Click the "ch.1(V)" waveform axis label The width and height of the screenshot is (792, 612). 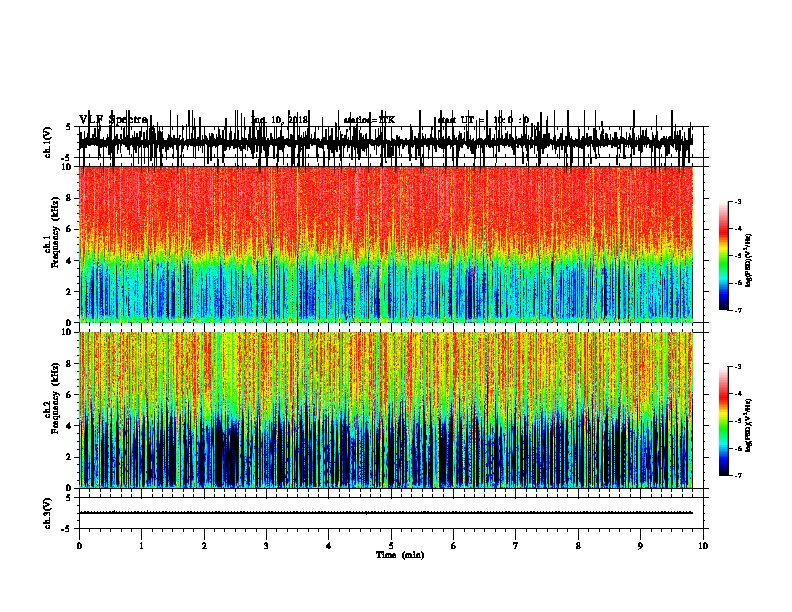coord(47,142)
